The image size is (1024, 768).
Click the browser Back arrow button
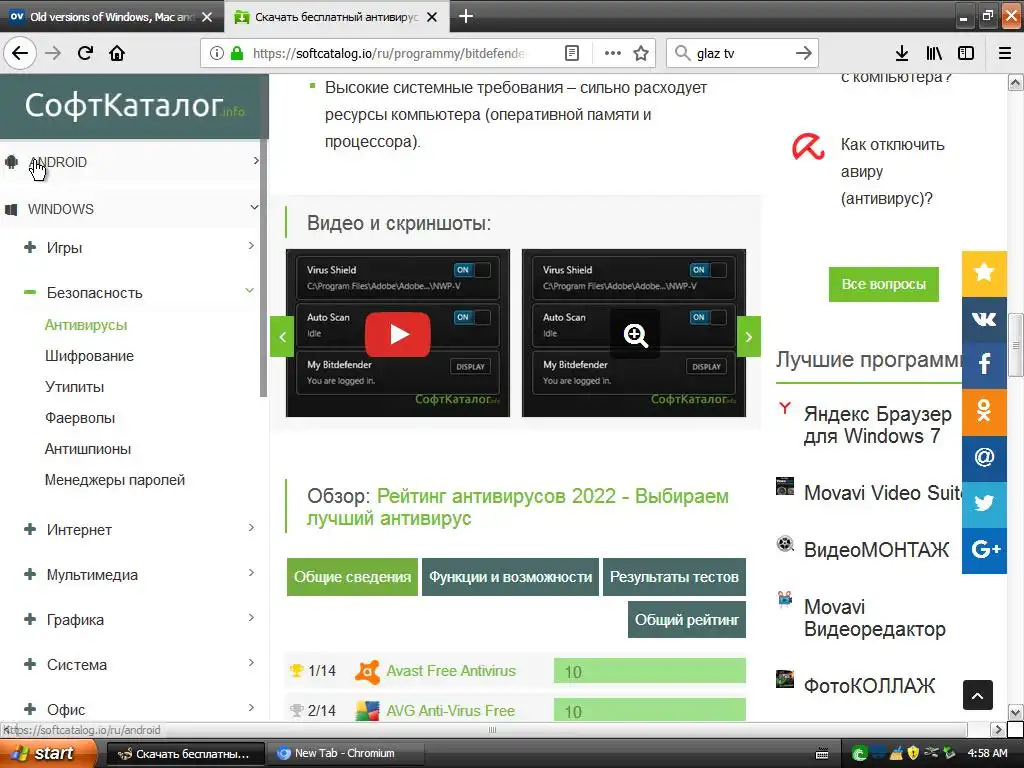click(x=20, y=53)
